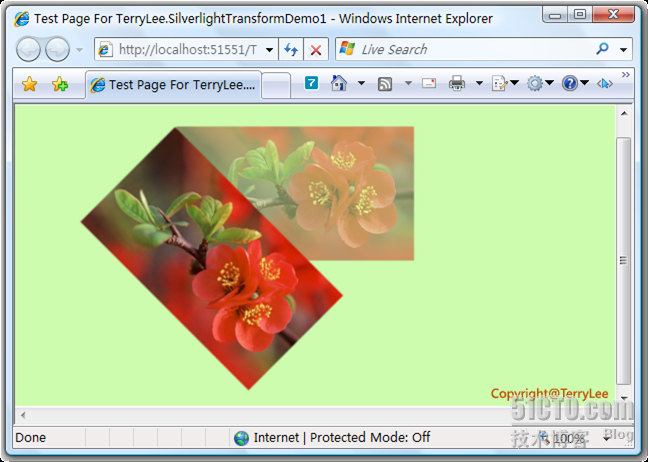Click the browser Back button
The height and width of the screenshot is (462, 648).
(x=28, y=49)
